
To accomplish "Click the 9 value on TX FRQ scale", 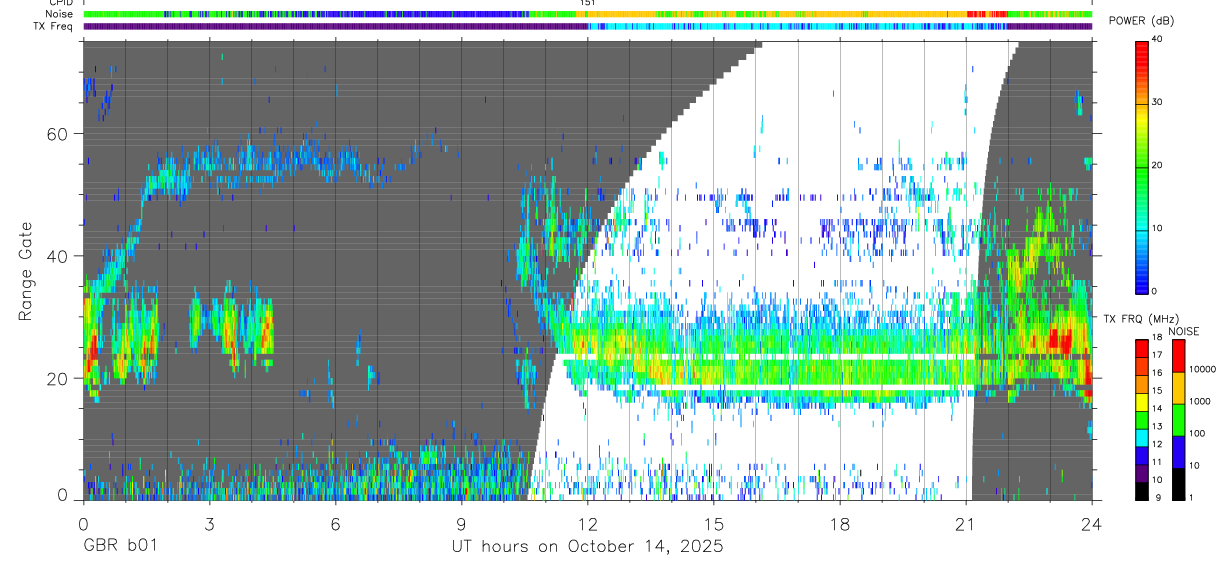I will click(1156, 499).
